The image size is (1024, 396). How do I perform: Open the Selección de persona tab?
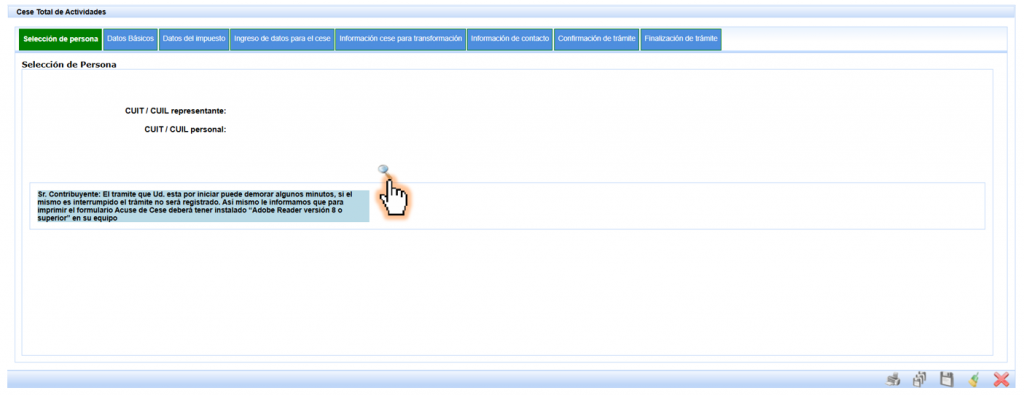point(61,39)
